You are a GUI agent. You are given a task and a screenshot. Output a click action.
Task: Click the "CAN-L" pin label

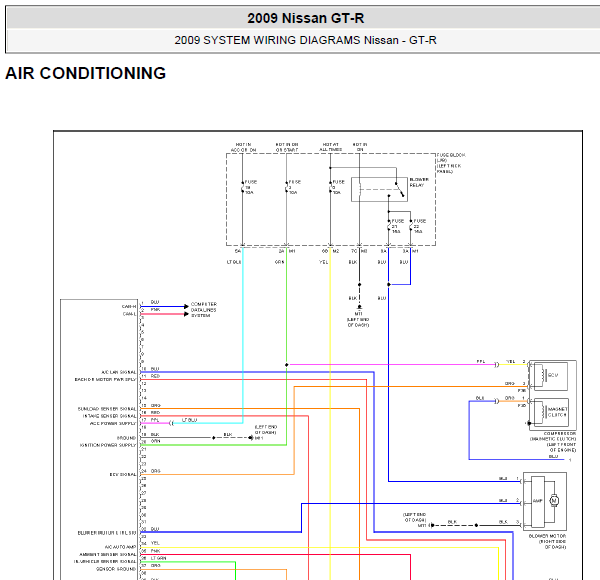click(129, 314)
